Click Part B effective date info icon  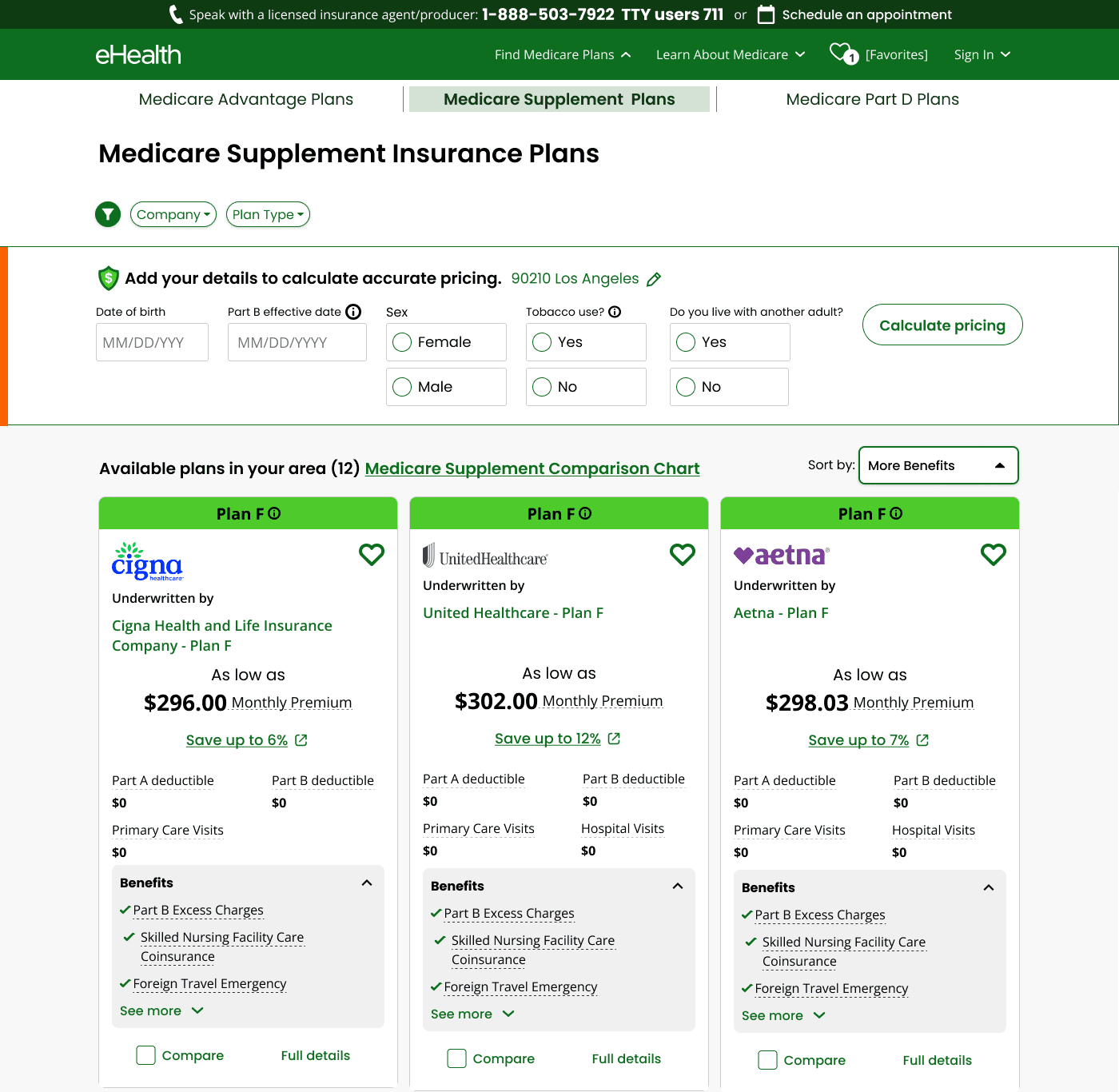click(x=353, y=312)
